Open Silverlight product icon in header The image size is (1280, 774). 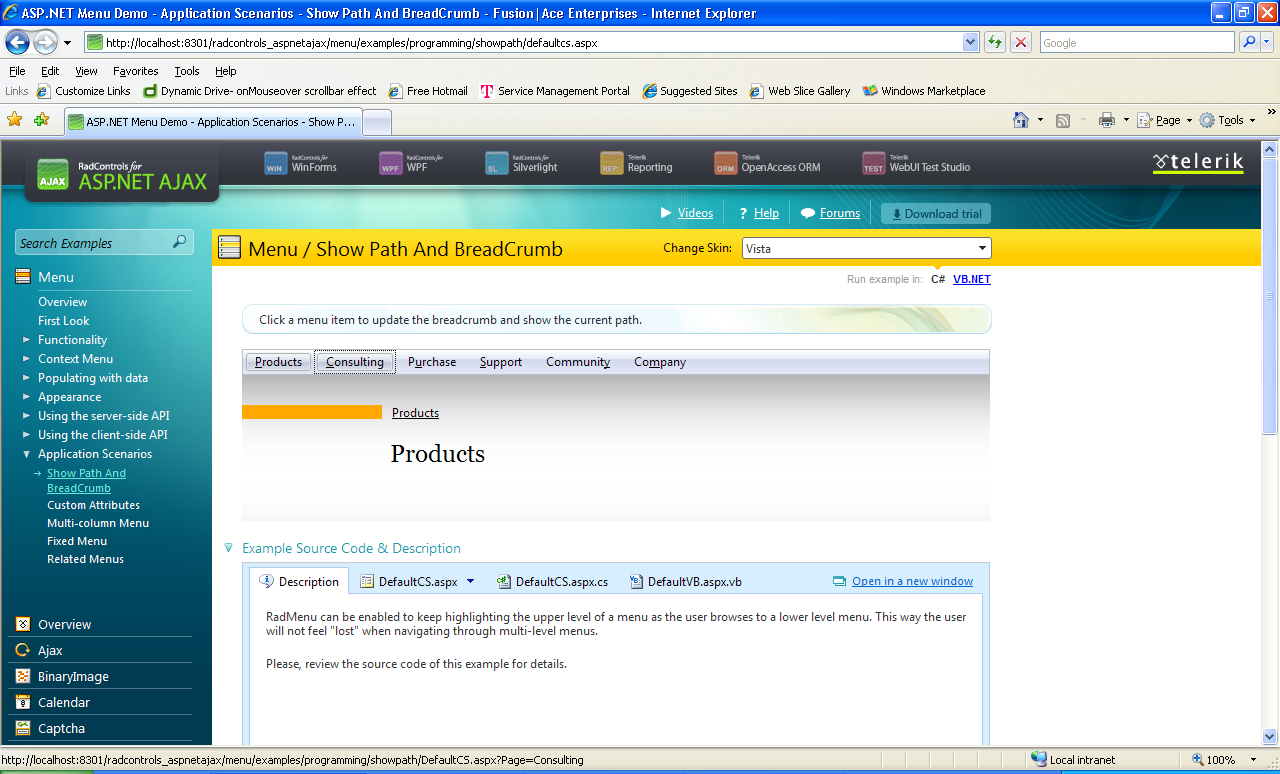(497, 162)
